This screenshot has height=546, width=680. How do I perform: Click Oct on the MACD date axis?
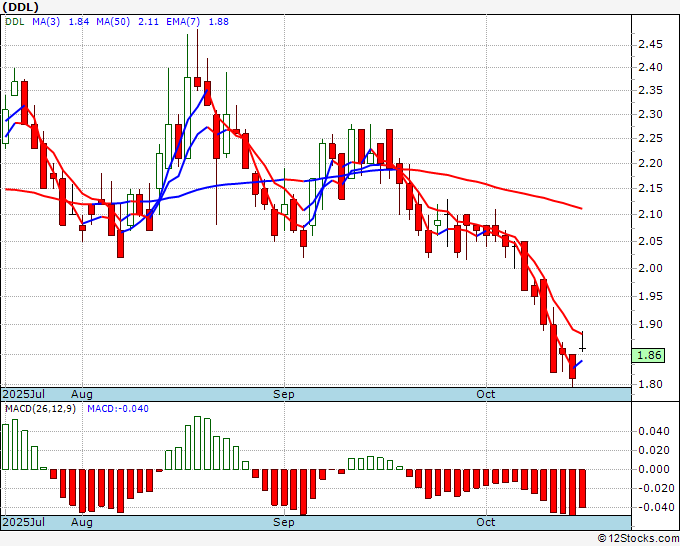click(486, 522)
